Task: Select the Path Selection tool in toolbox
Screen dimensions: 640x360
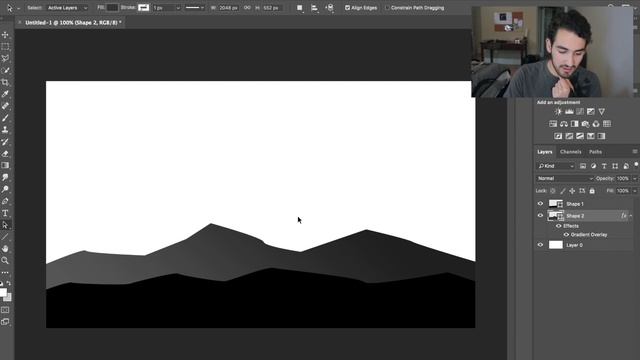Action: pyautogui.click(x=5, y=225)
